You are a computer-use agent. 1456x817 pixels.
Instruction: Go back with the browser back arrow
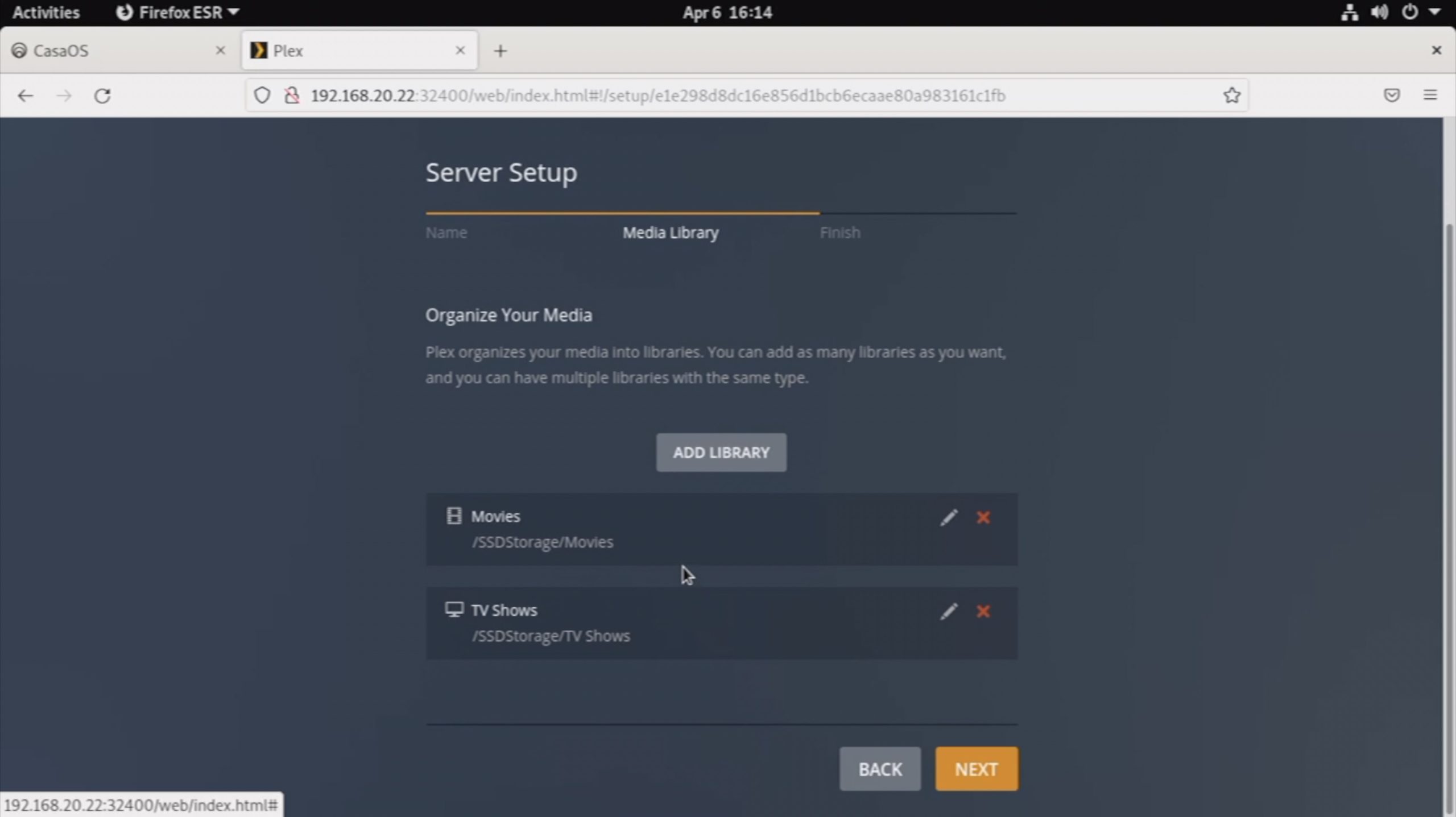(x=26, y=96)
